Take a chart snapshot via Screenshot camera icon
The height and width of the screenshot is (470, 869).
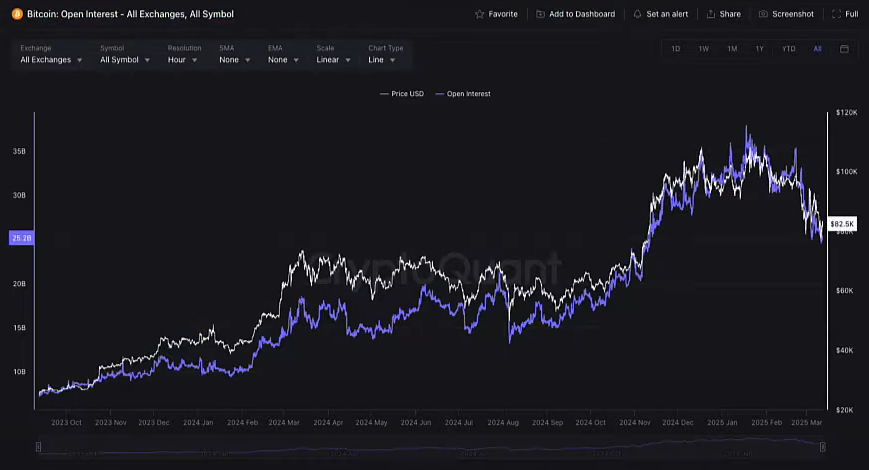click(x=764, y=14)
